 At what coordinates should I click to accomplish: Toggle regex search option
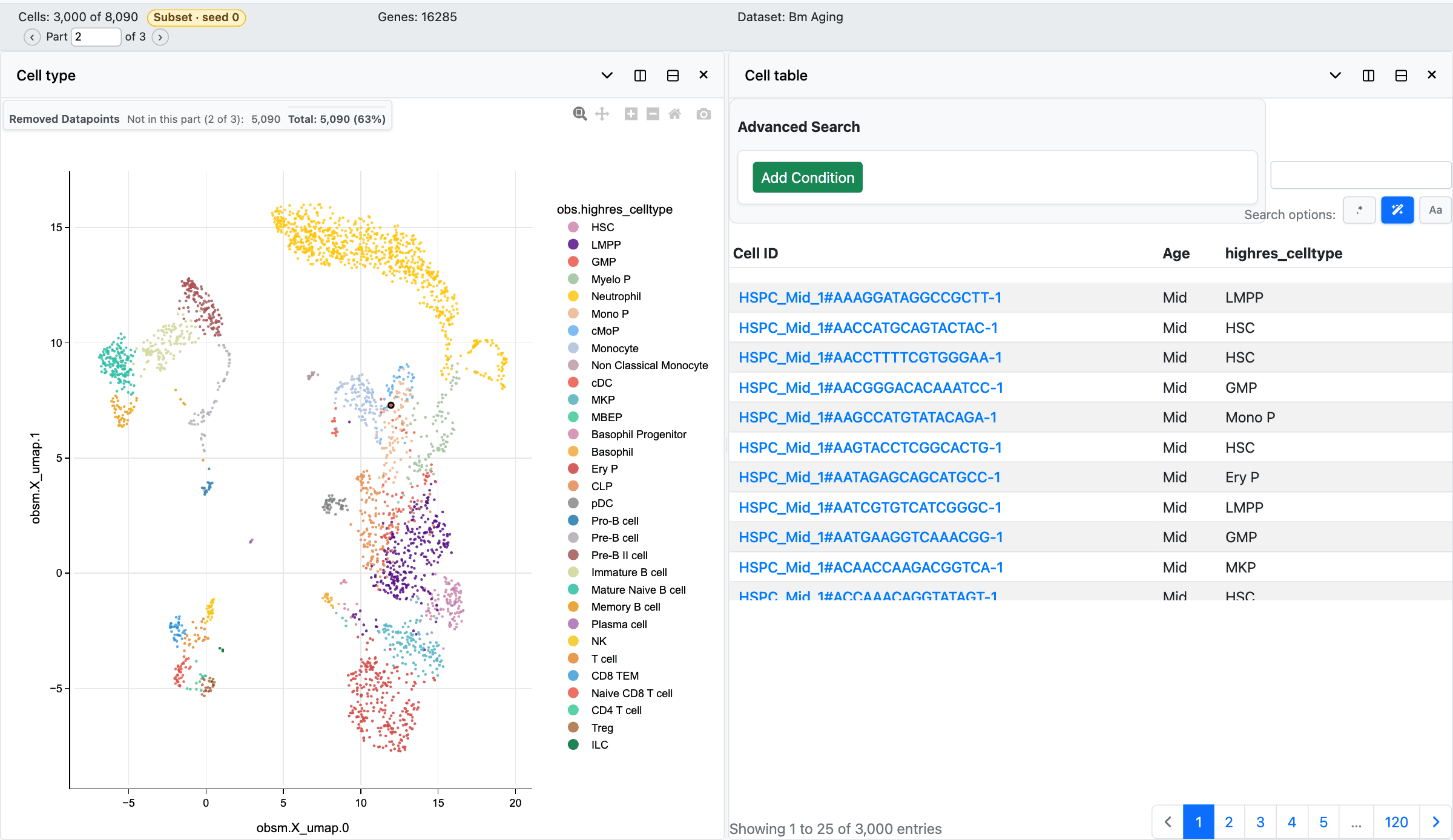[1359, 210]
